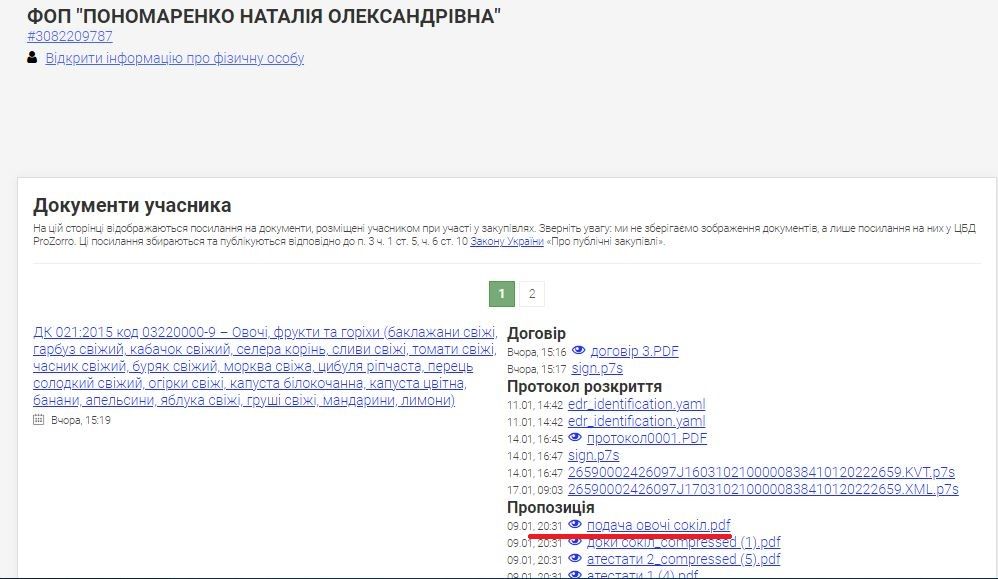
Task: Click the eye icon beside атестати 1 (4).pdf
Action: 577,574
